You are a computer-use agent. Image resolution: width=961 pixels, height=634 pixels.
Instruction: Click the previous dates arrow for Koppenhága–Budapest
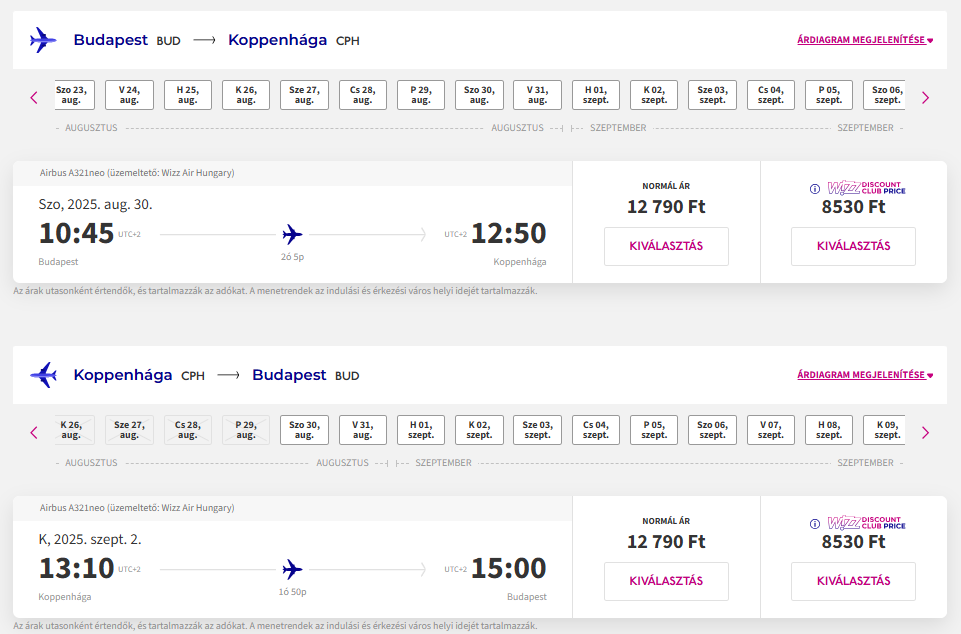click(x=34, y=432)
